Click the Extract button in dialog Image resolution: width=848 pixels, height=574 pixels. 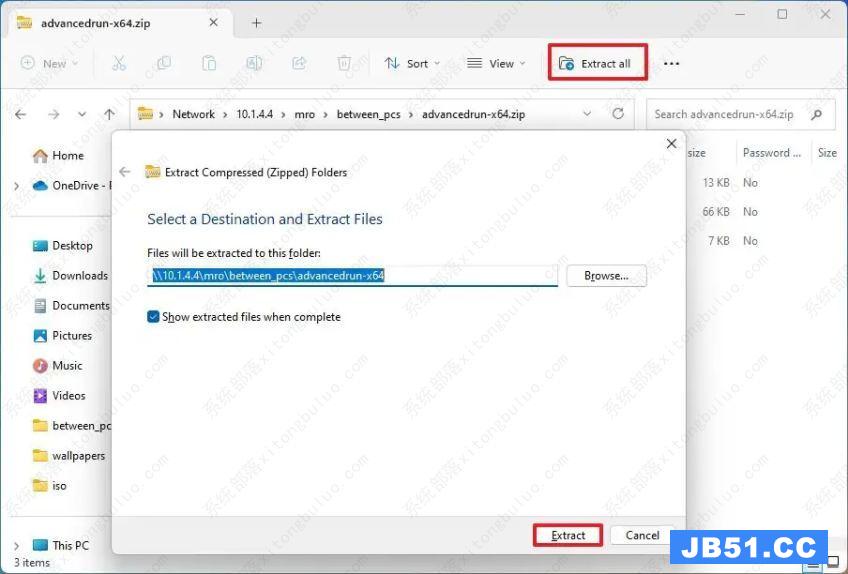(568, 535)
